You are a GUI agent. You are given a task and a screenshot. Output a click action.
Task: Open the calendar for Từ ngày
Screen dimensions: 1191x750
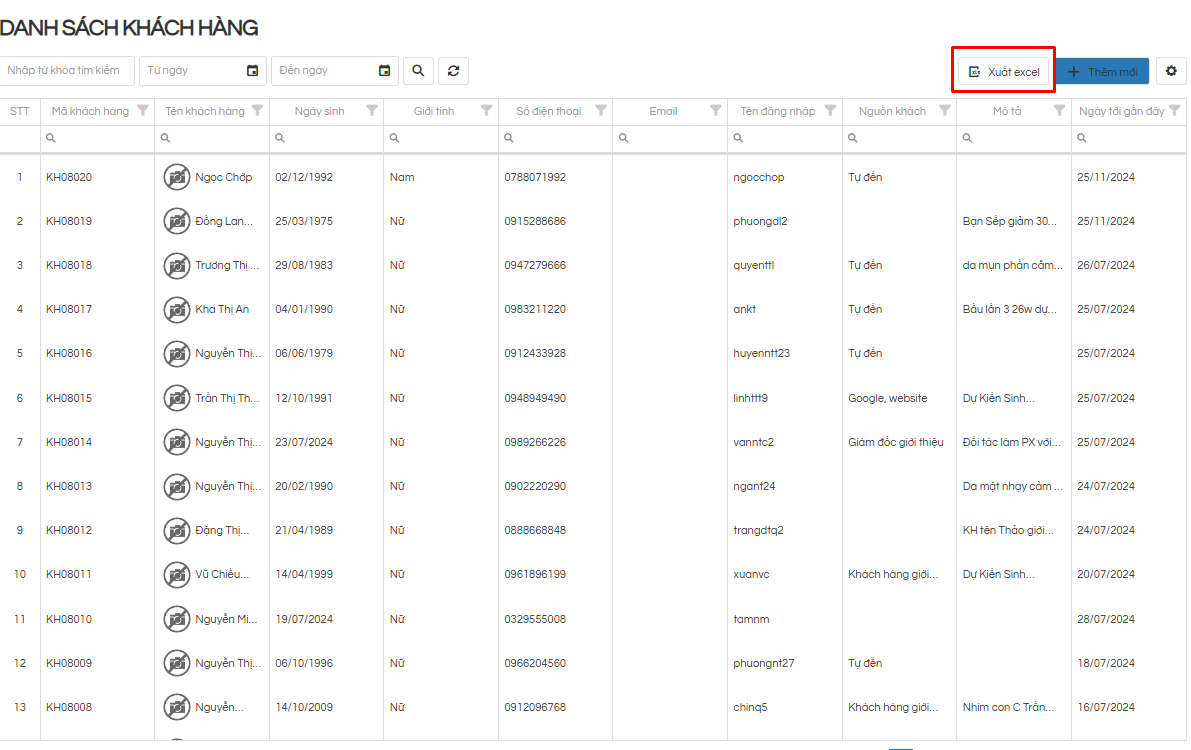point(252,71)
